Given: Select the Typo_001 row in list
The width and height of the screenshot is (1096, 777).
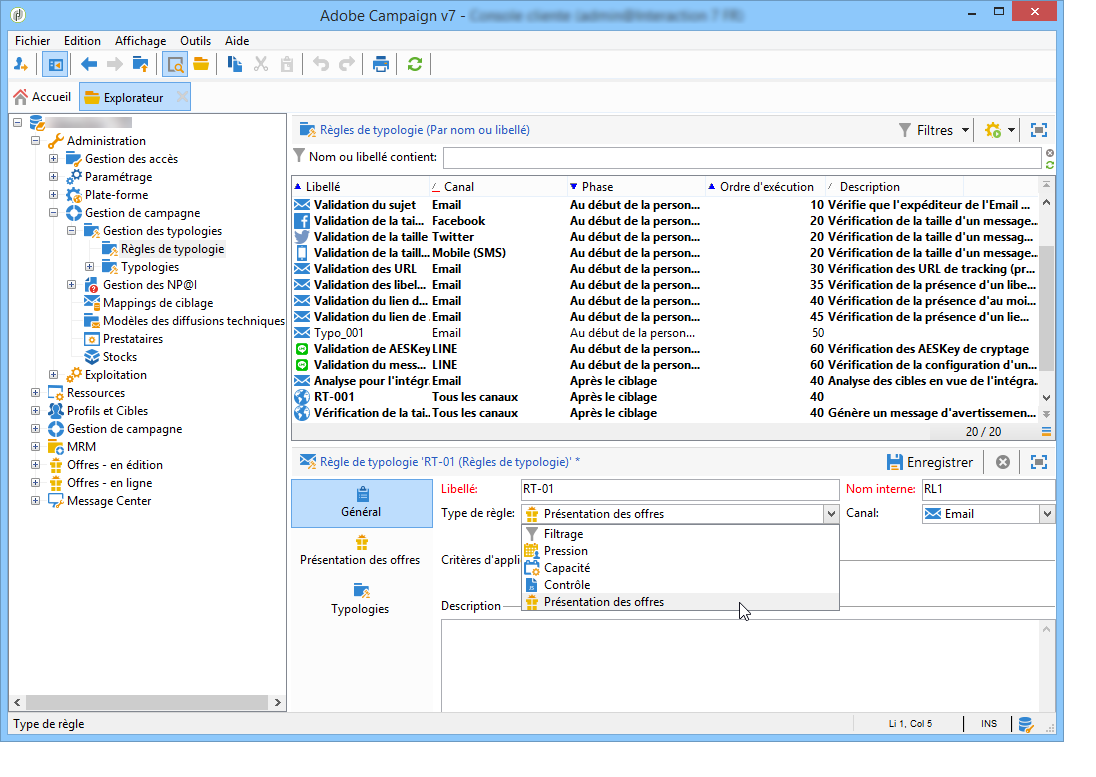Looking at the screenshot, I should coord(667,333).
